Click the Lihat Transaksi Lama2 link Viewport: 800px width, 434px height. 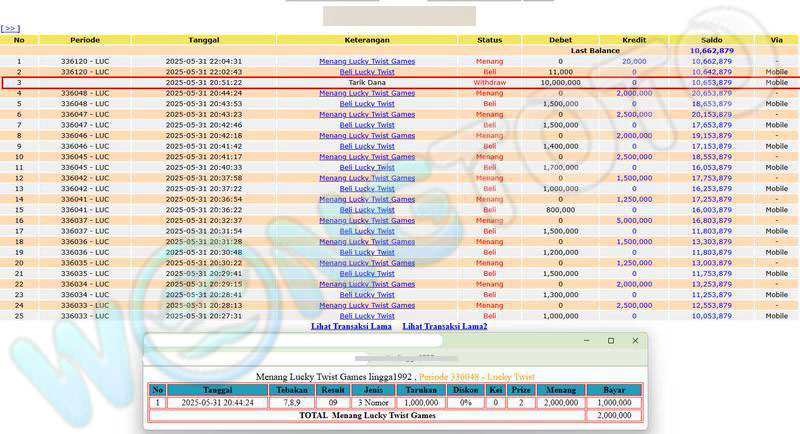[x=444, y=327]
